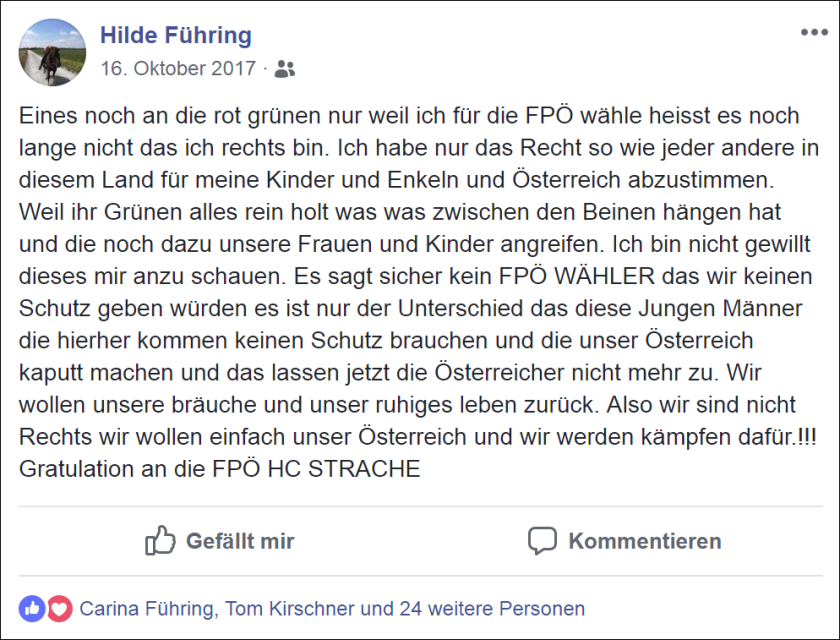The height and width of the screenshot is (640, 840).
Task: Click the thumbs-up icon beside Gefällt mir
Action: 160,541
